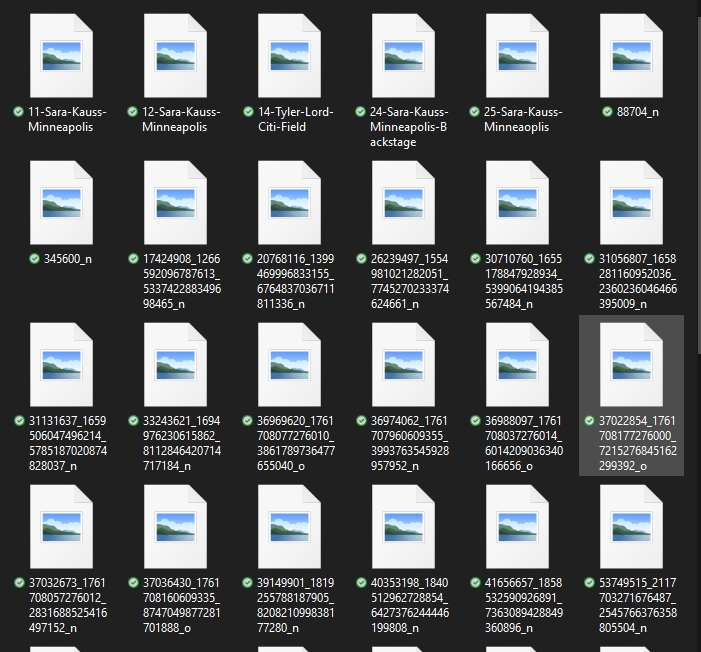Select the 12-Sara-Kauss-Minneapolis image file icon
This screenshot has width=701, height=652.
175,55
